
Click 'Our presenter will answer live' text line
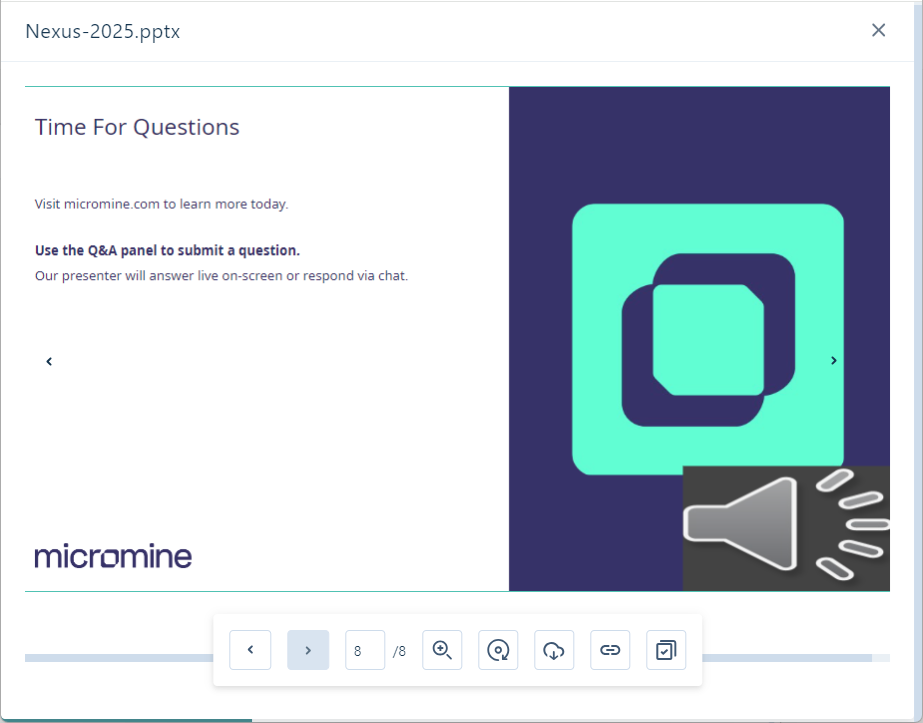[221, 276]
